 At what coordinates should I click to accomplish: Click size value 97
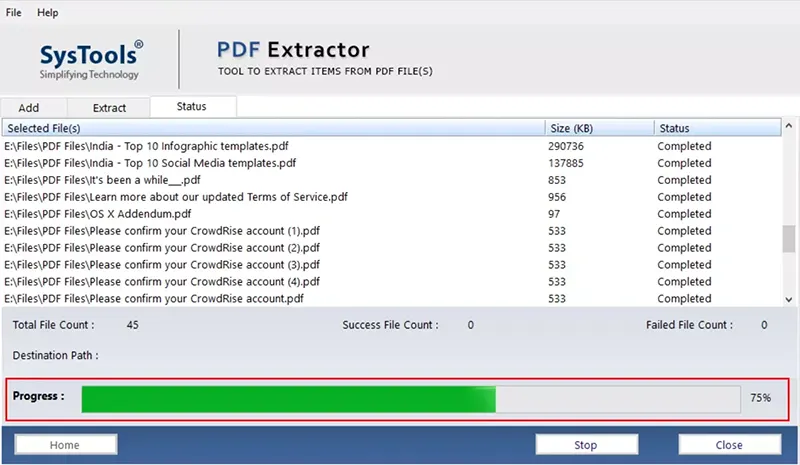[x=554, y=213]
